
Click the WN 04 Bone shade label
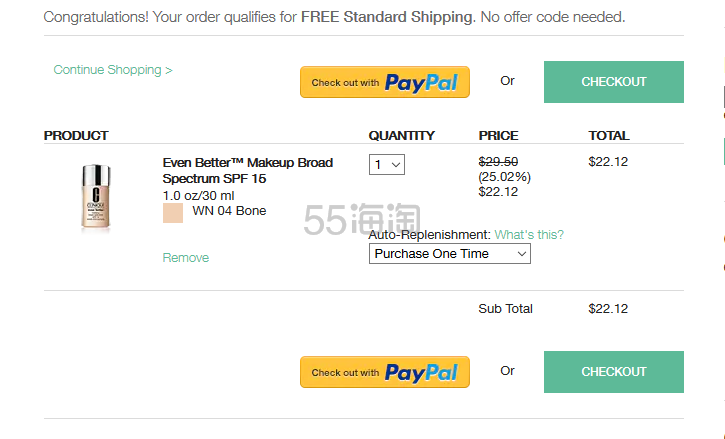coord(229,211)
